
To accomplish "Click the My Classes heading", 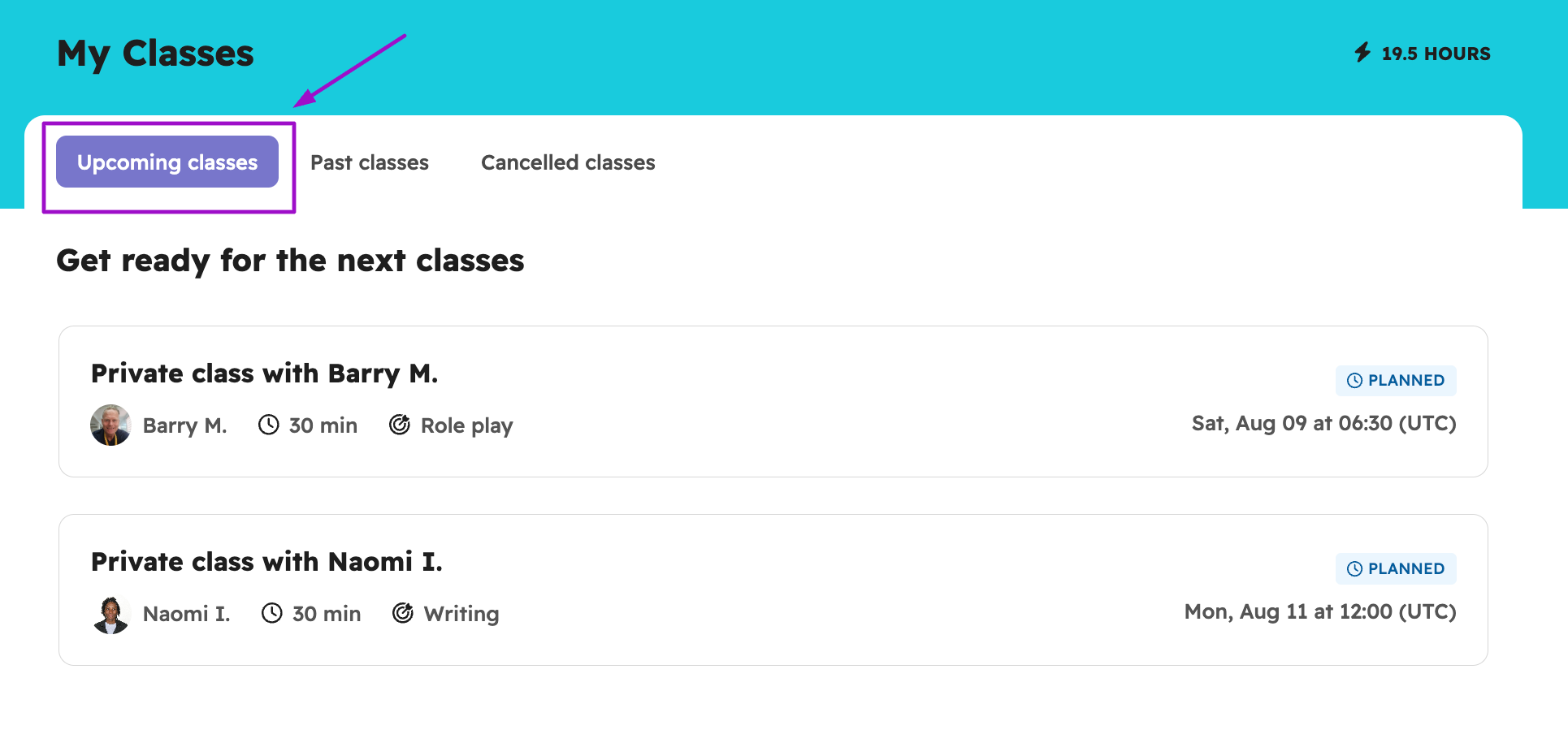I will [155, 53].
